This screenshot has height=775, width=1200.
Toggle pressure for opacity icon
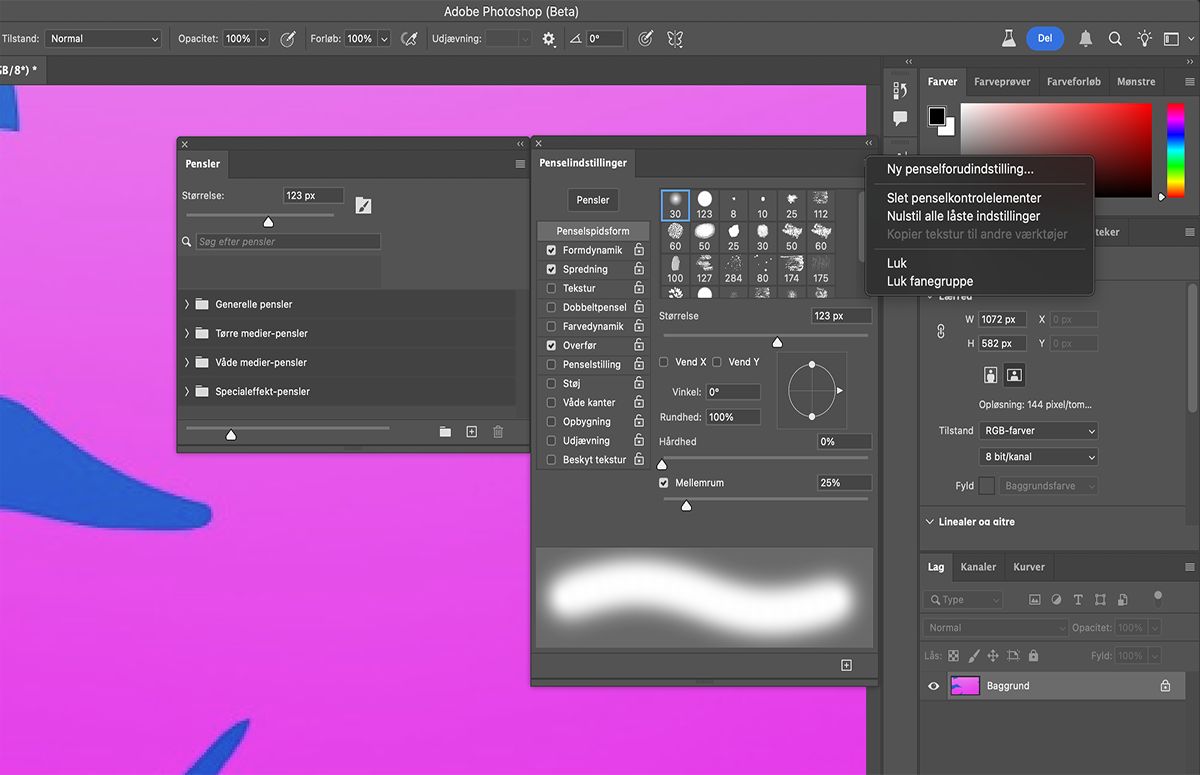pos(288,39)
